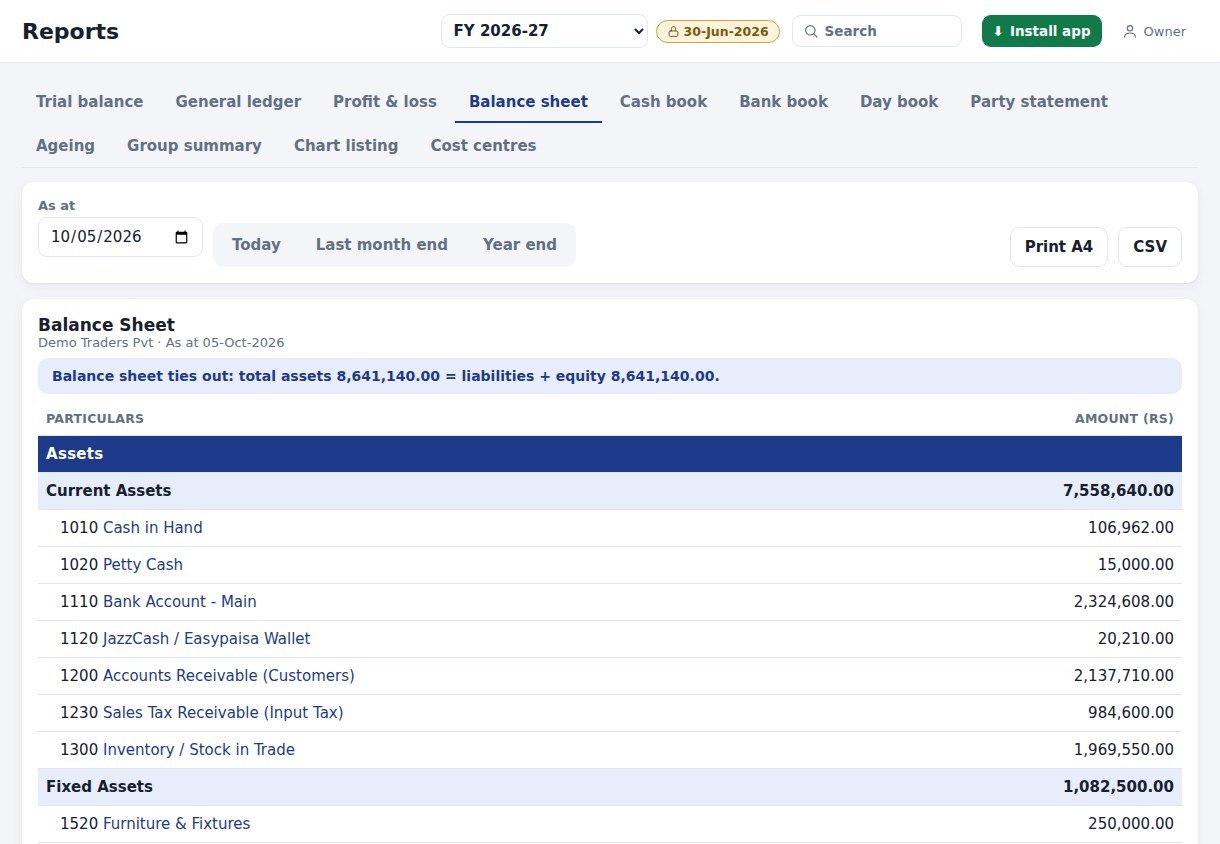
Task: Open the Party statement tab
Action: tap(1039, 101)
